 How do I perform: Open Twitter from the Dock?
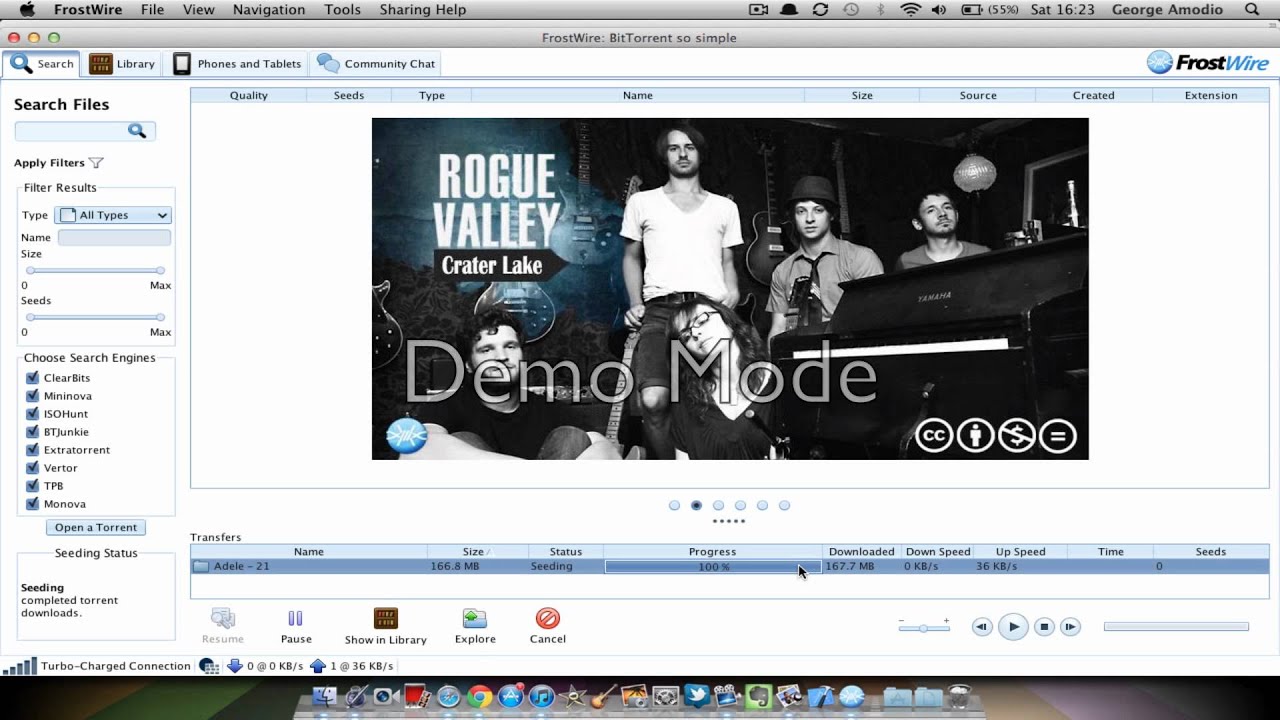(x=697, y=697)
